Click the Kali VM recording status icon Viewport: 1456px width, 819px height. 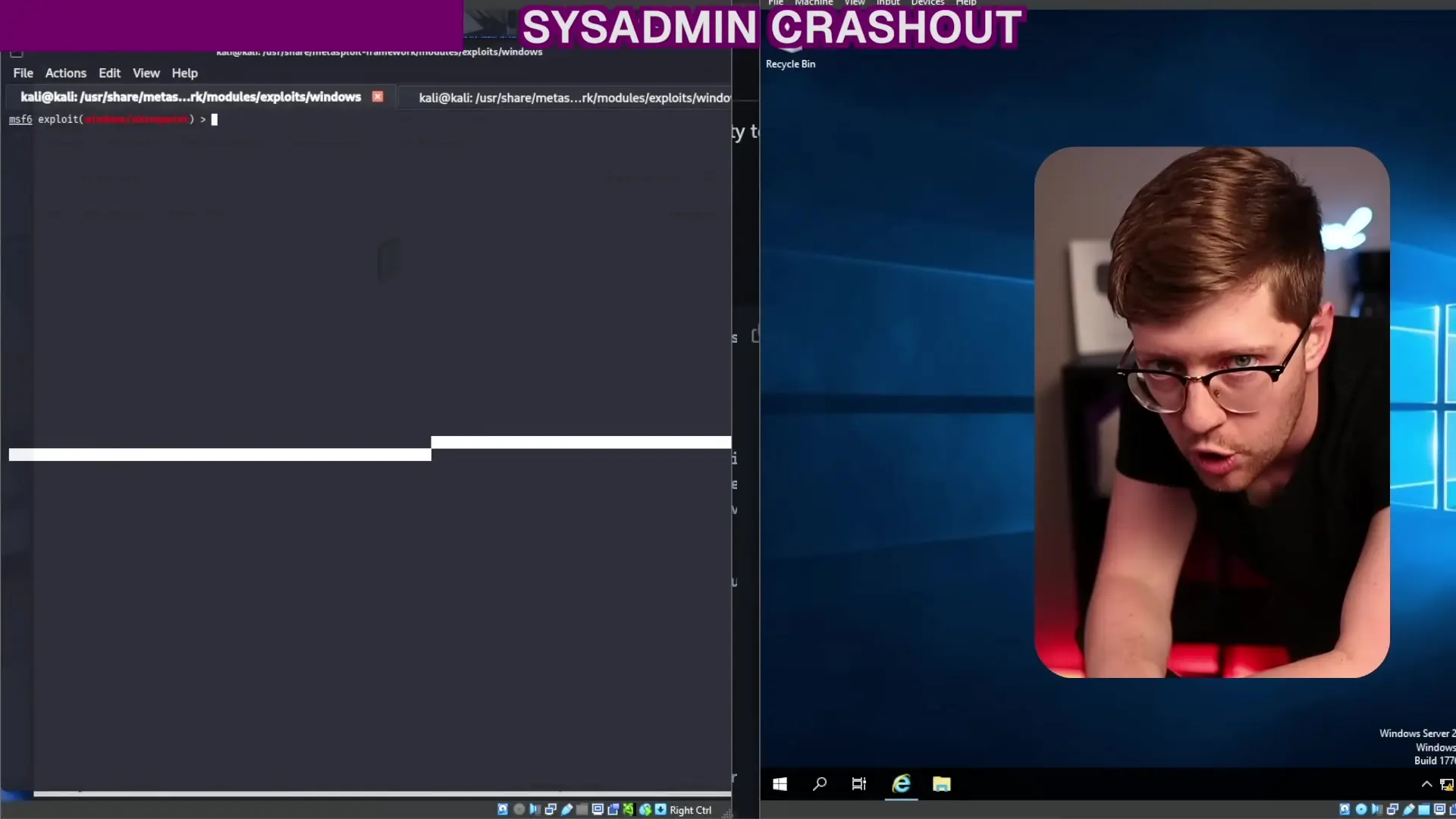click(x=613, y=810)
